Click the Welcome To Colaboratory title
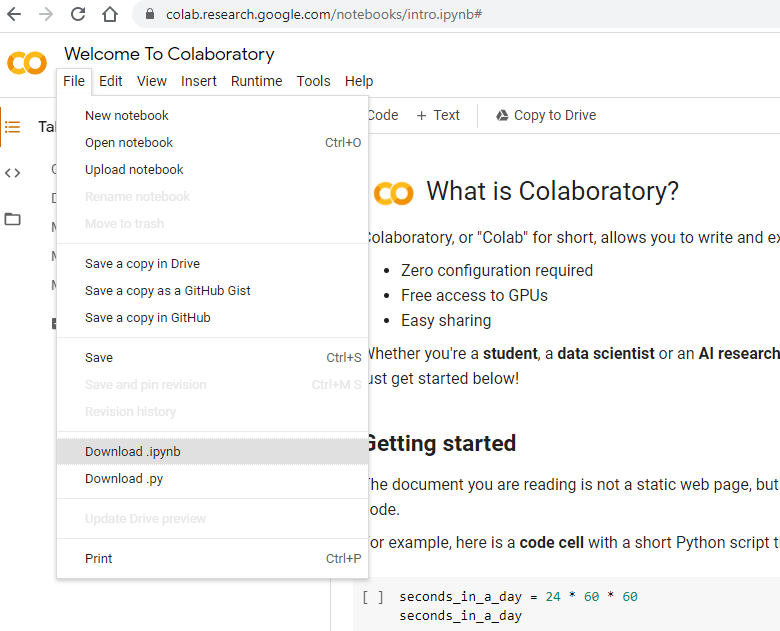Screen dimensions: 780x631 [x=169, y=54]
